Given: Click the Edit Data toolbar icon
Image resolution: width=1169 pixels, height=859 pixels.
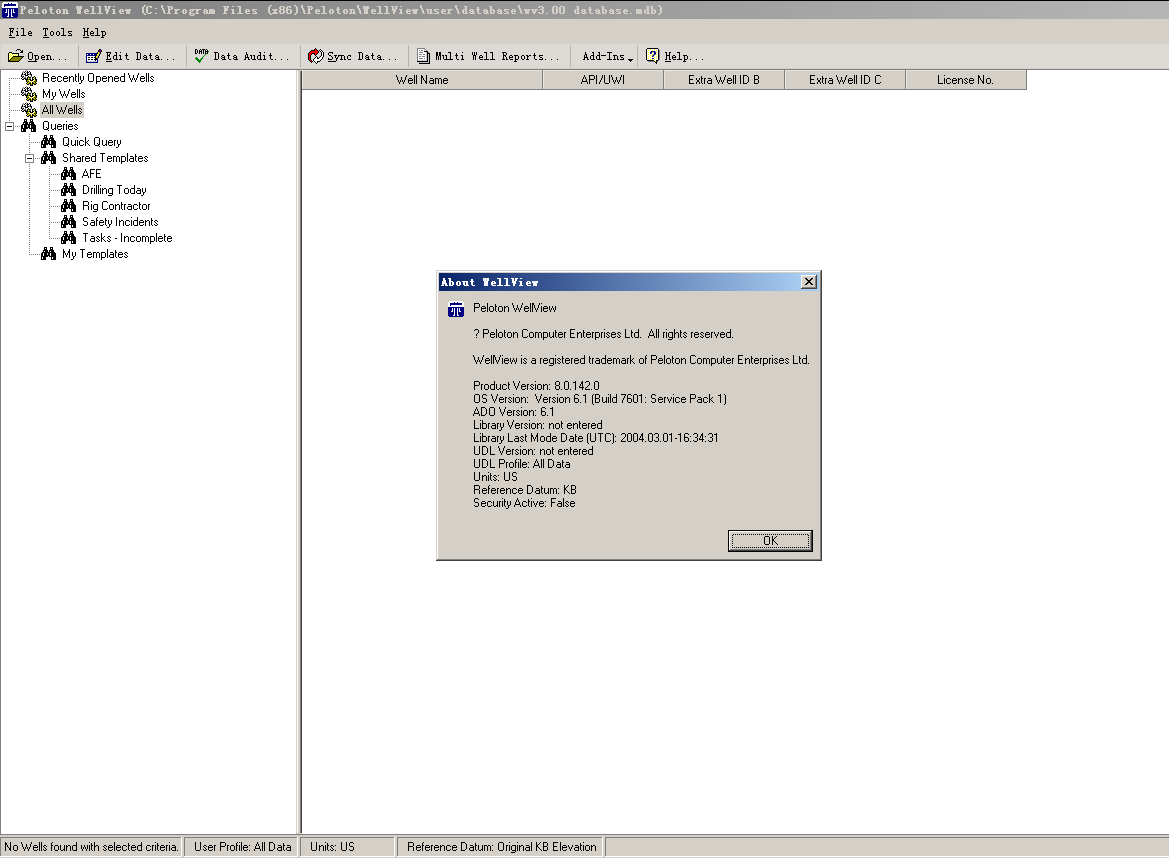Looking at the screenshot, I should tap(93, 56).
